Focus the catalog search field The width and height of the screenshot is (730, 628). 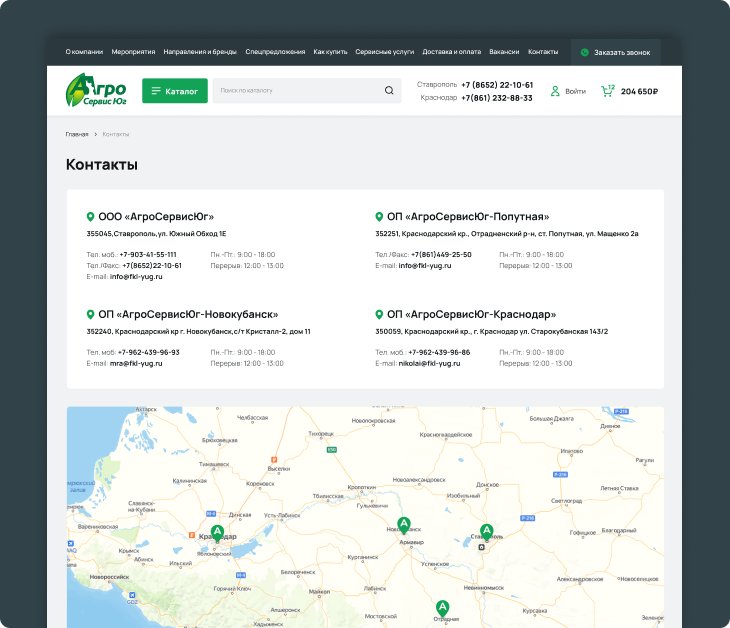pyautogui.click(x=307, y=91)
